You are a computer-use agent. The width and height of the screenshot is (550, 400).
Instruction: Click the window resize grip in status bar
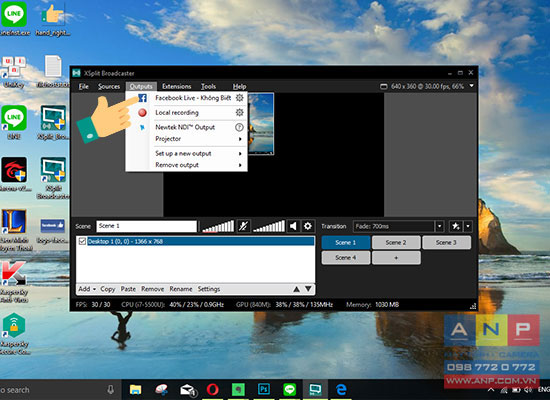point(472,306)
